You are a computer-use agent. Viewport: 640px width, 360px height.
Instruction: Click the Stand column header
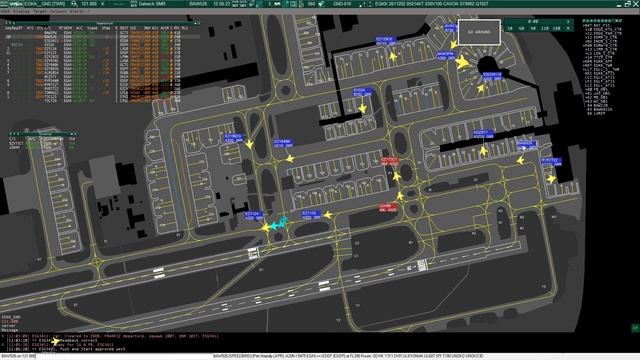(92, 28)
